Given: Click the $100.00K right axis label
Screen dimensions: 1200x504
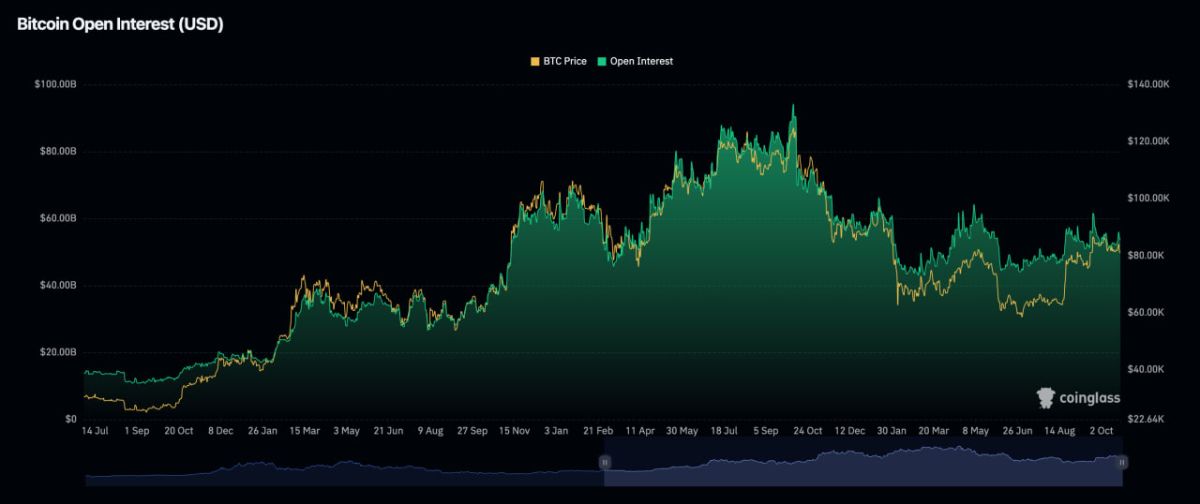Looking at the screenshot, I should tap(1147, 198).
